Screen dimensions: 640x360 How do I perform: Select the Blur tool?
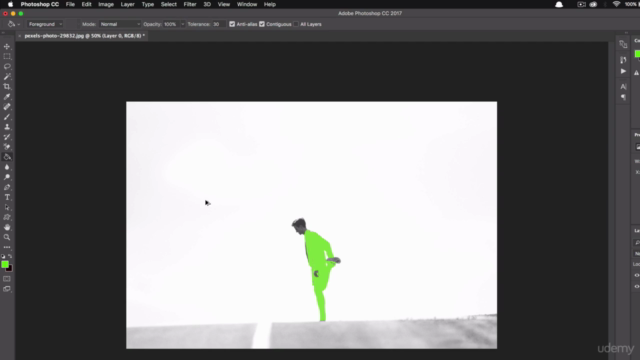(7, 167)
